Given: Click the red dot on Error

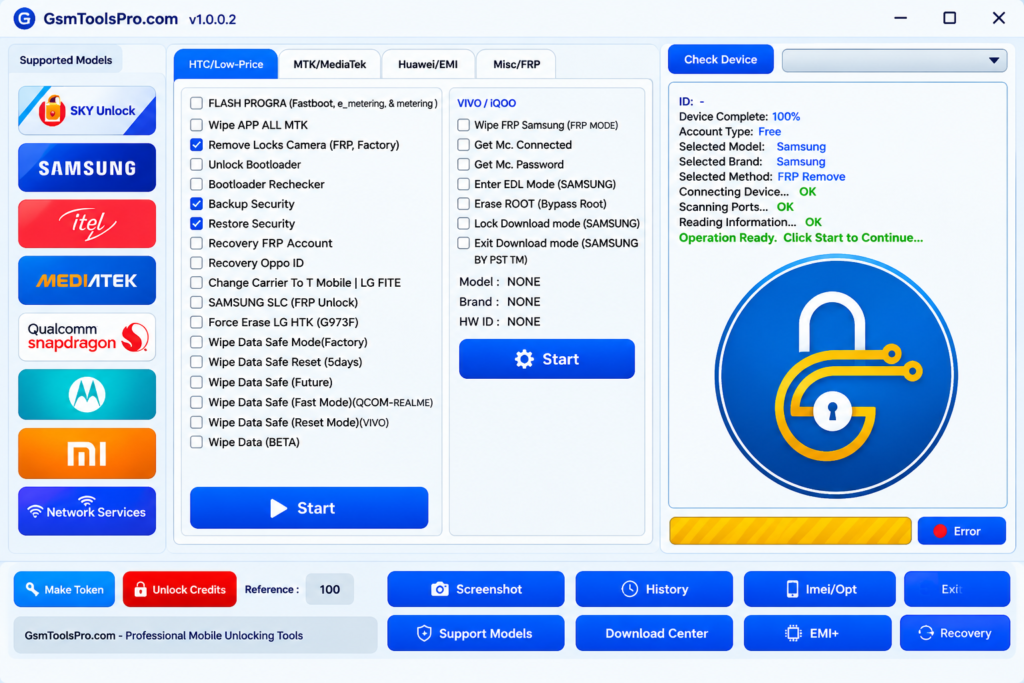Looking at the screenshot, I should [x=940, y=531].
